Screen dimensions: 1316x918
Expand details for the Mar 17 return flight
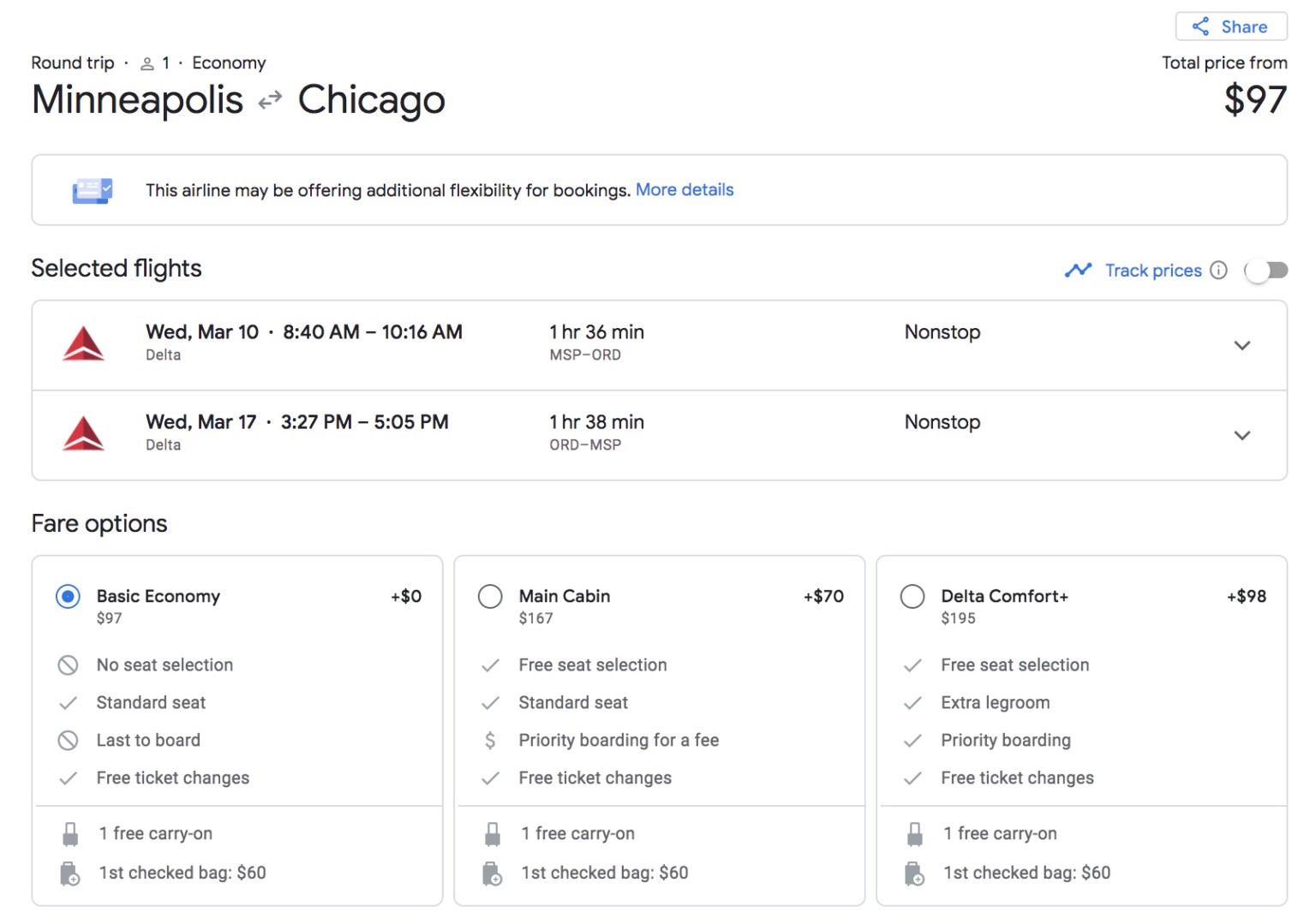click(x=1243, y=435)
